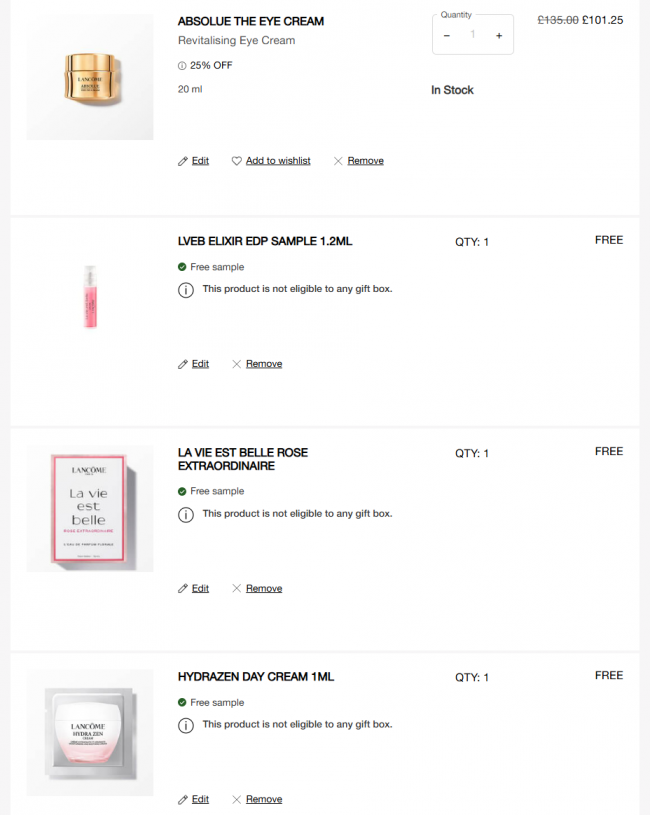Decrease Absolue Eye Cream quantity with minus
This screenshot has height=815, width=650.
coord(447,36)
